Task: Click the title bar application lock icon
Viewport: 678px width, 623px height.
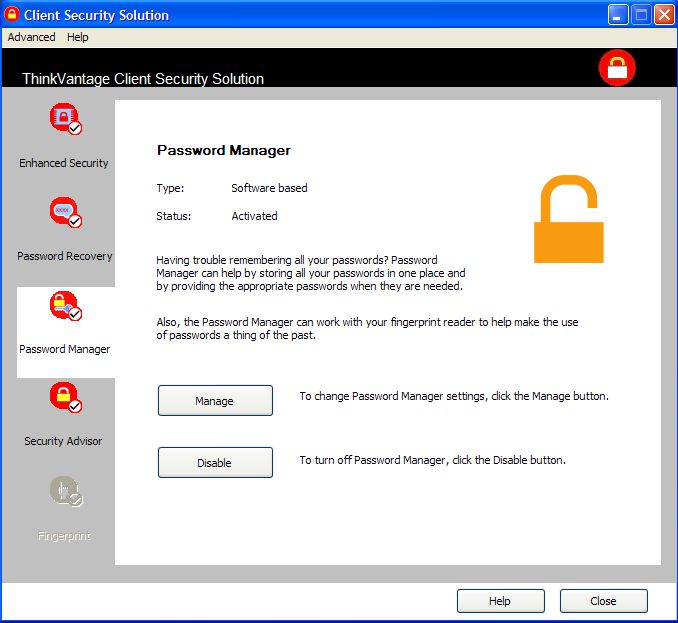Action: point(12,14)
